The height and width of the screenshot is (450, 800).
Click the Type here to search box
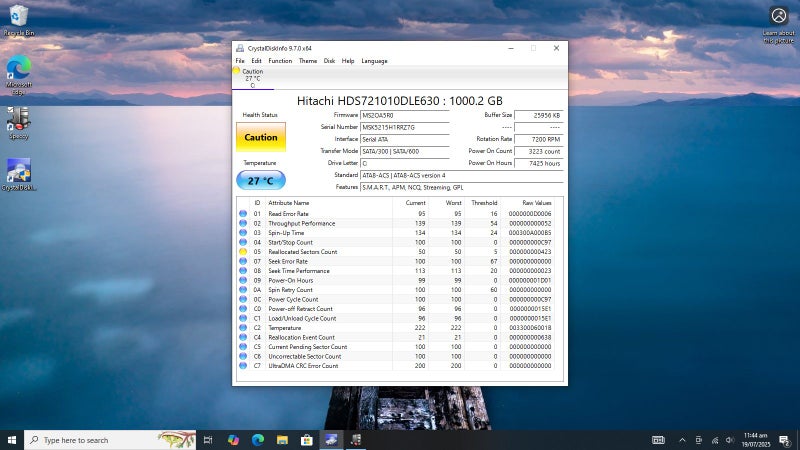(110, 440)
